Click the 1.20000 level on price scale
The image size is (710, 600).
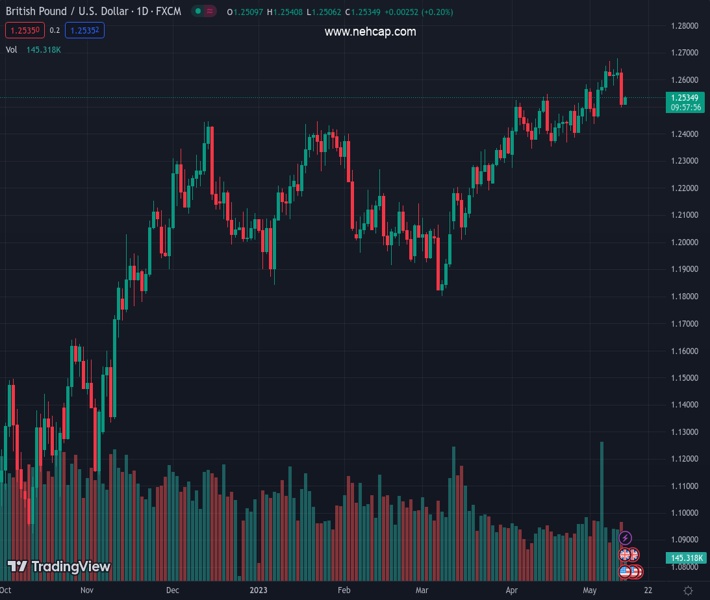pyautogui.click(x=685, y=242)
